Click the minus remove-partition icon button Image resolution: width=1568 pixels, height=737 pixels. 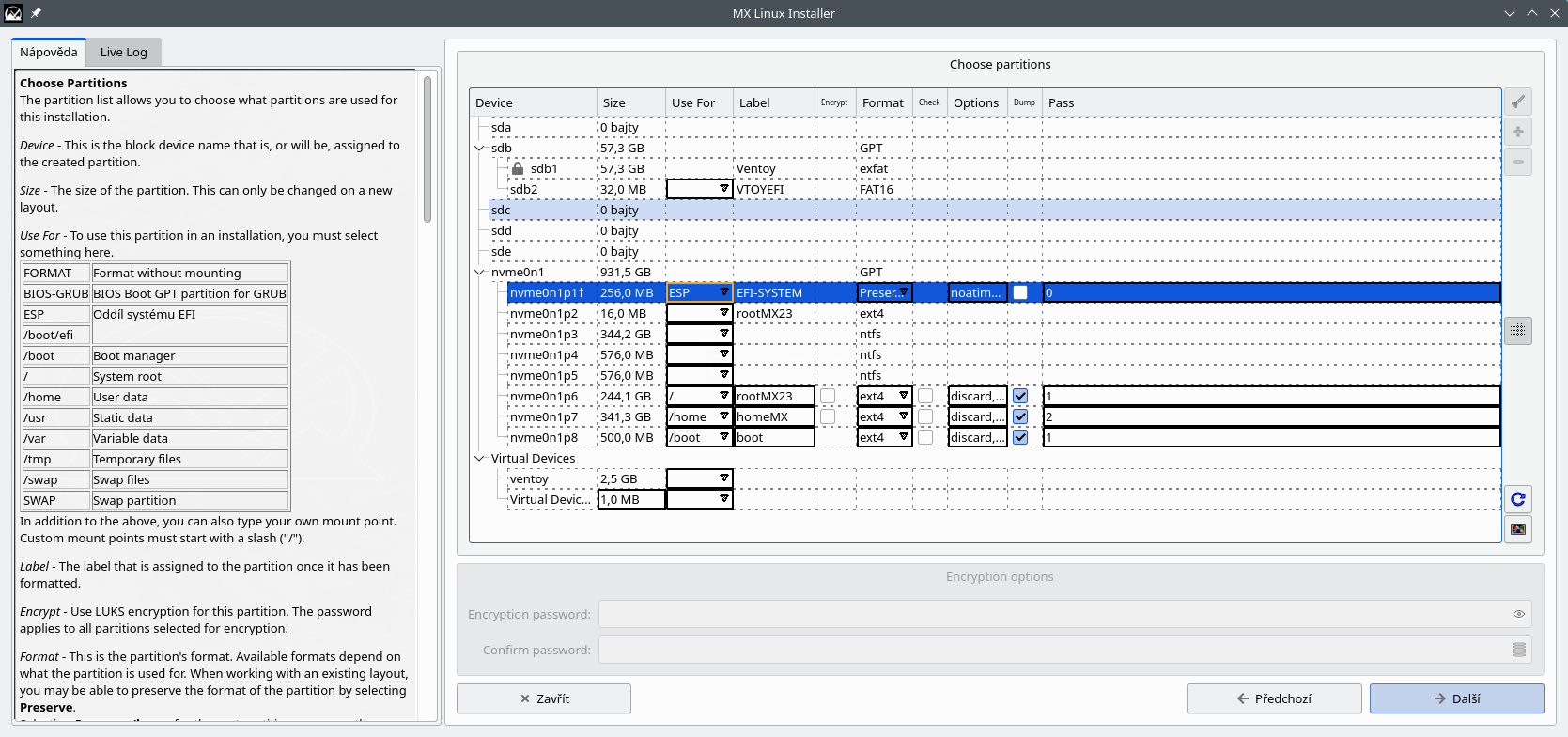[x=1517, y=162]
